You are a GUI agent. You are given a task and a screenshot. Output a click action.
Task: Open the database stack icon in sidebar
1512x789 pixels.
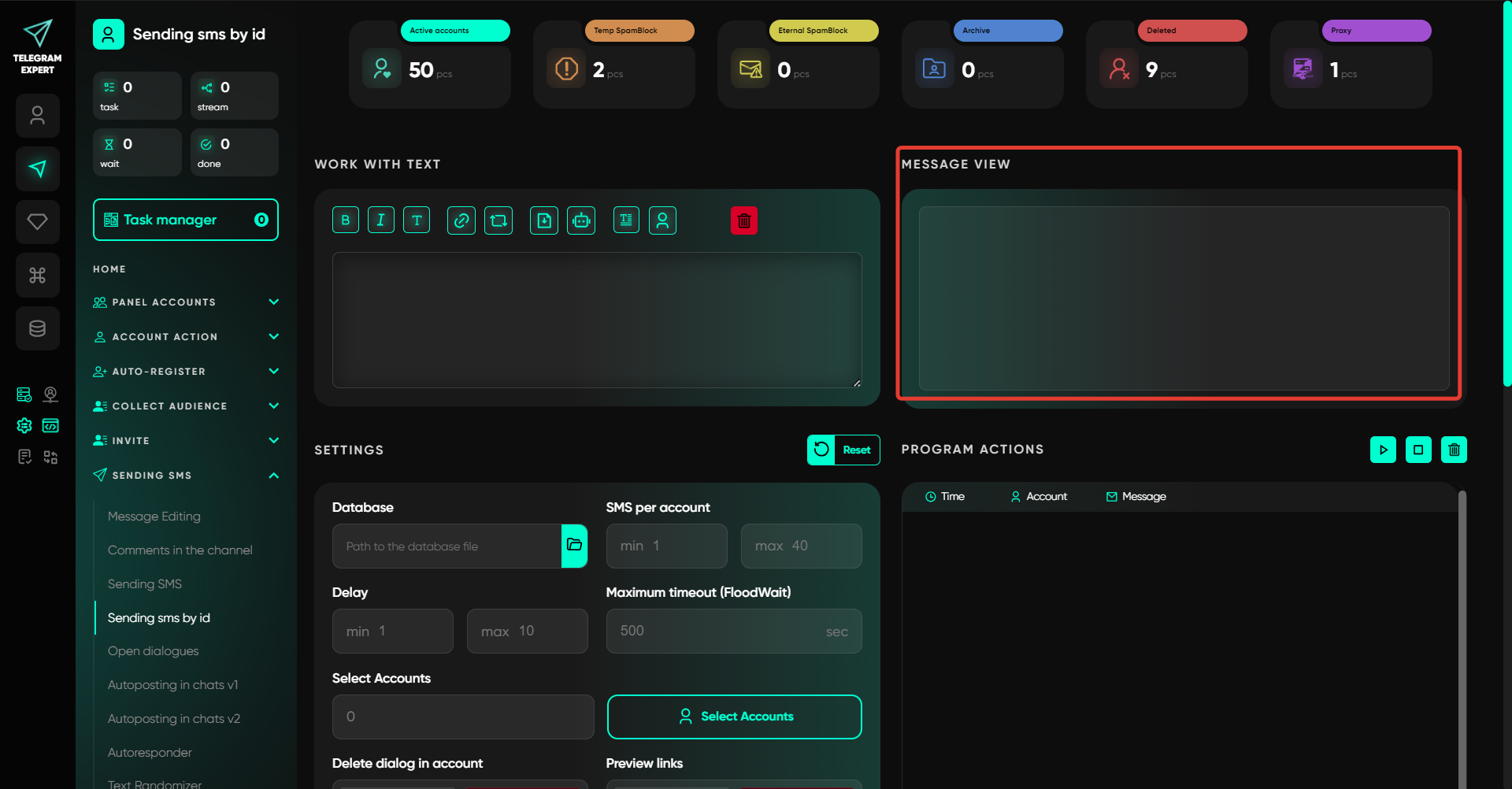[38, 328]
